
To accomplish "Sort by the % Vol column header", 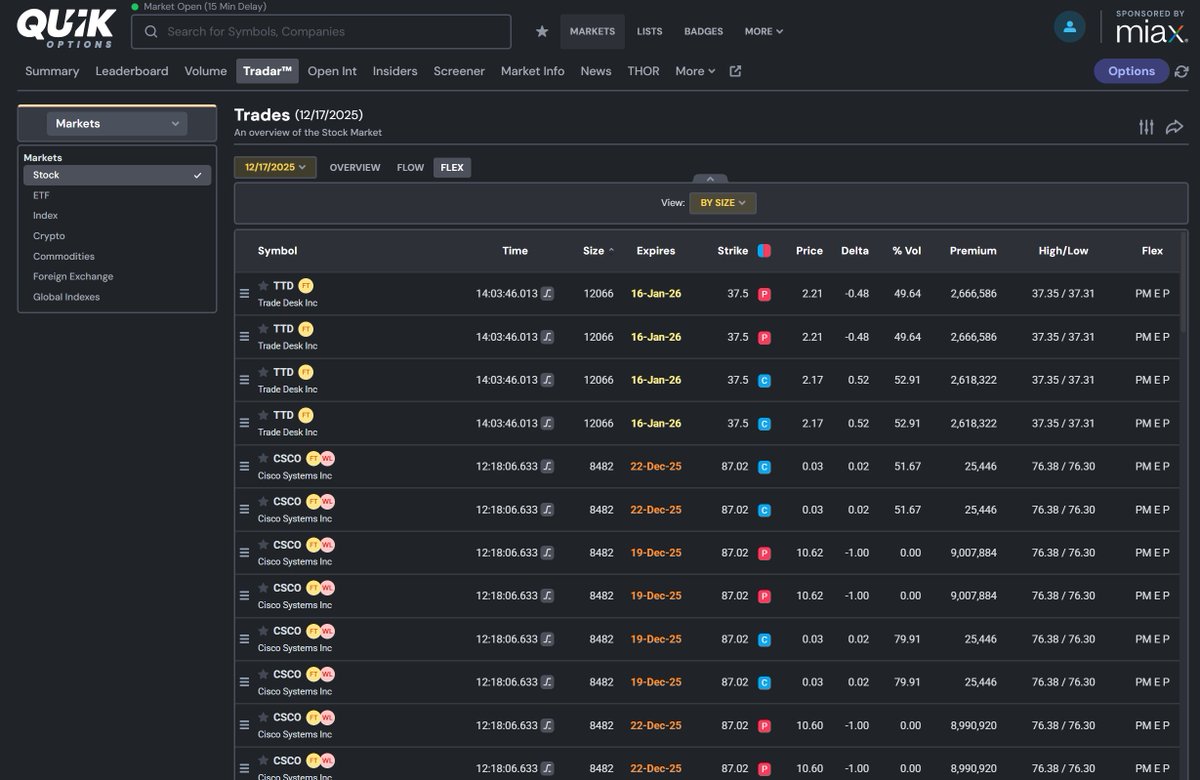I will coord(906,251).
